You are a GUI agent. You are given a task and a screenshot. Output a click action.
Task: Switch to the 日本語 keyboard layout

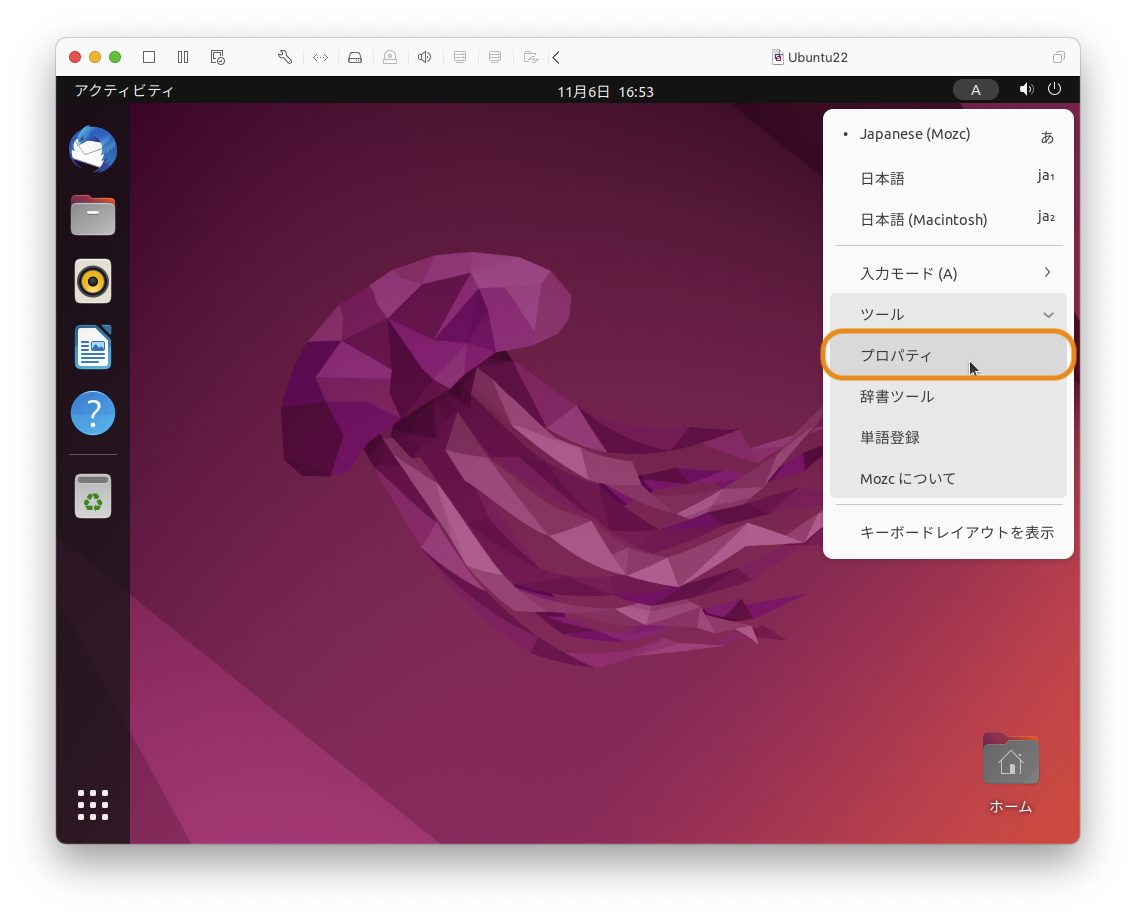(882, 178)
